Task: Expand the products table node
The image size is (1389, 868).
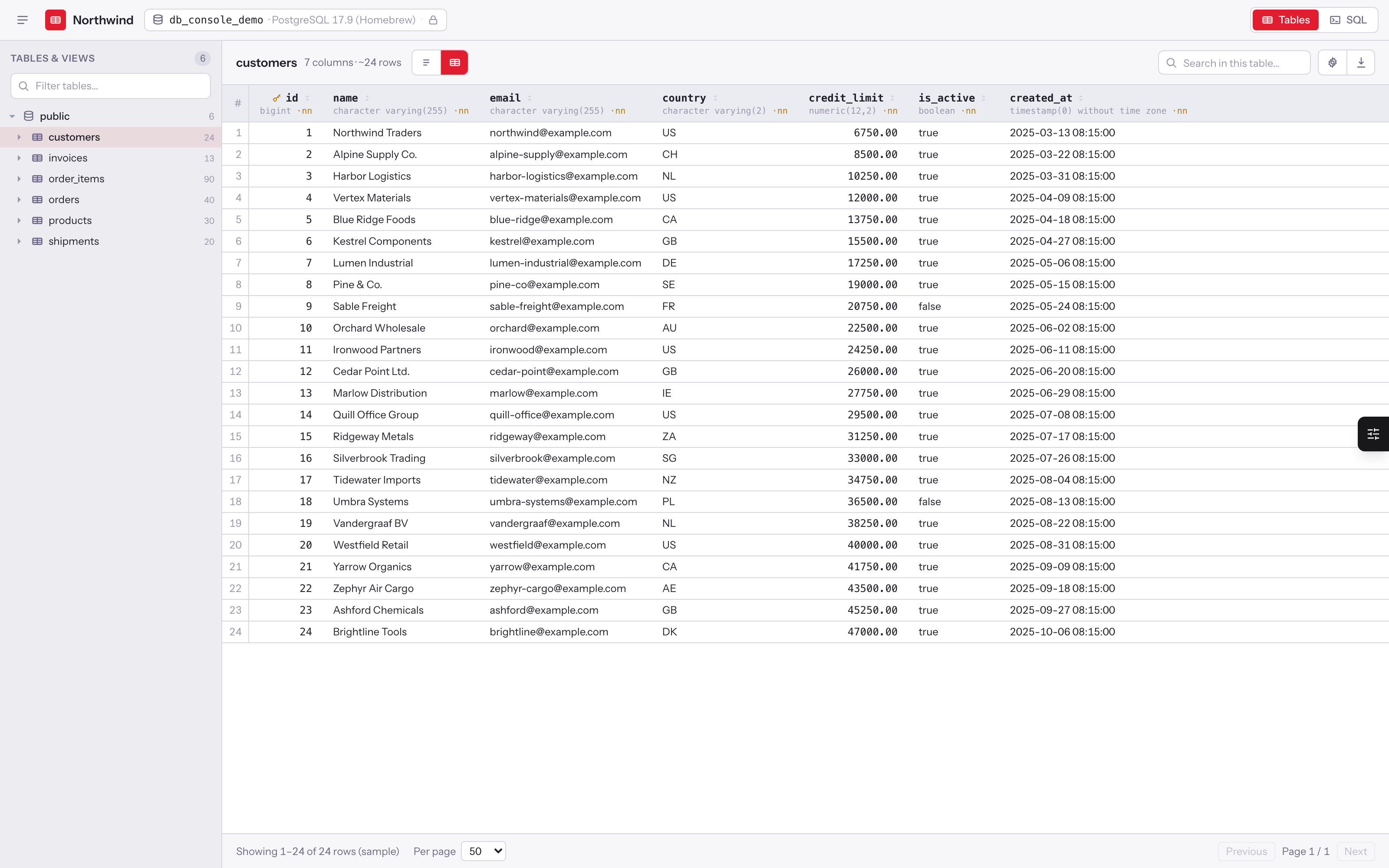Action: pos(19,220)
